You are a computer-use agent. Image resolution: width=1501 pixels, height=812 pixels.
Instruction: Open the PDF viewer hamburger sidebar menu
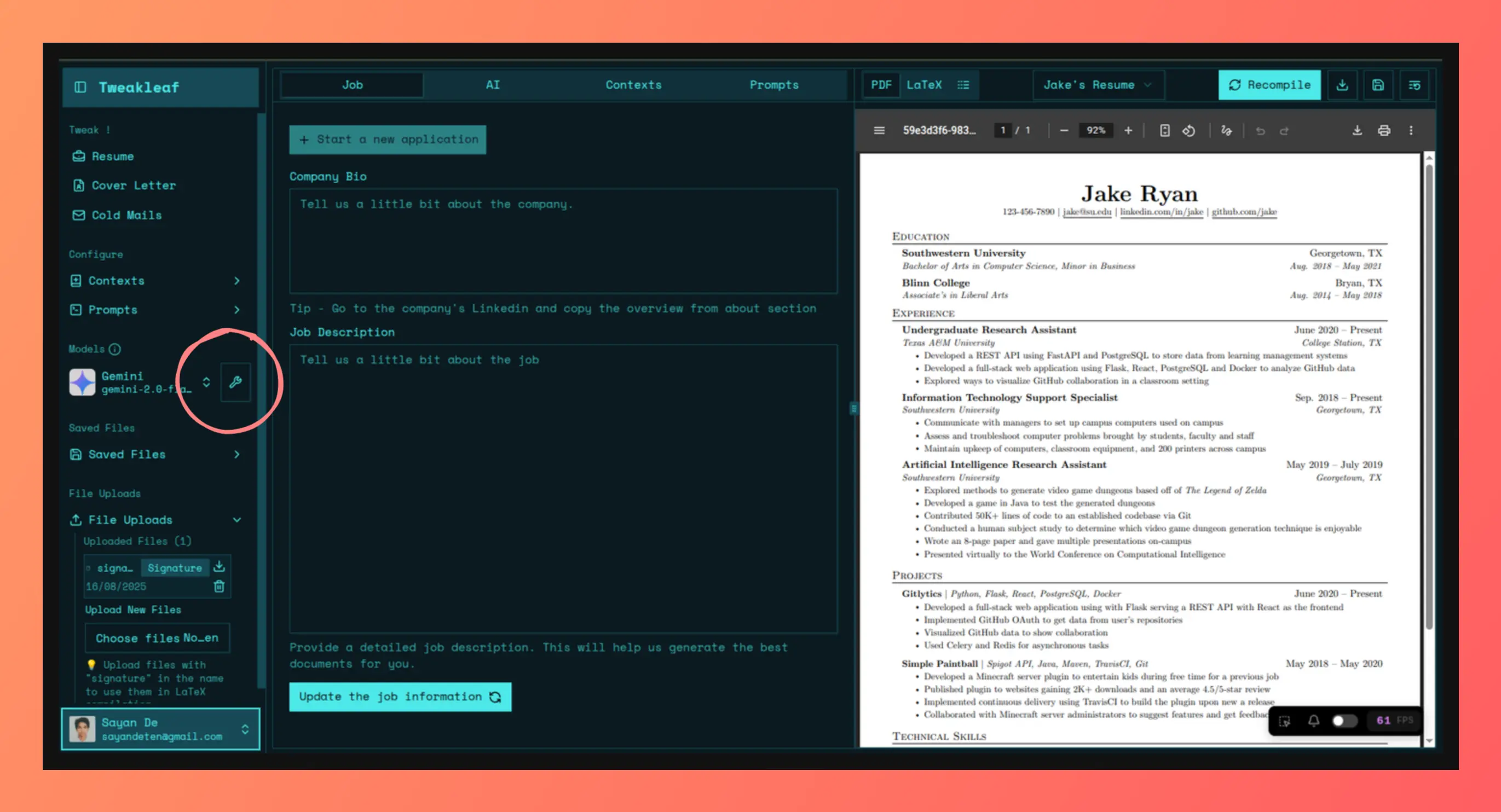coord(879,130)
